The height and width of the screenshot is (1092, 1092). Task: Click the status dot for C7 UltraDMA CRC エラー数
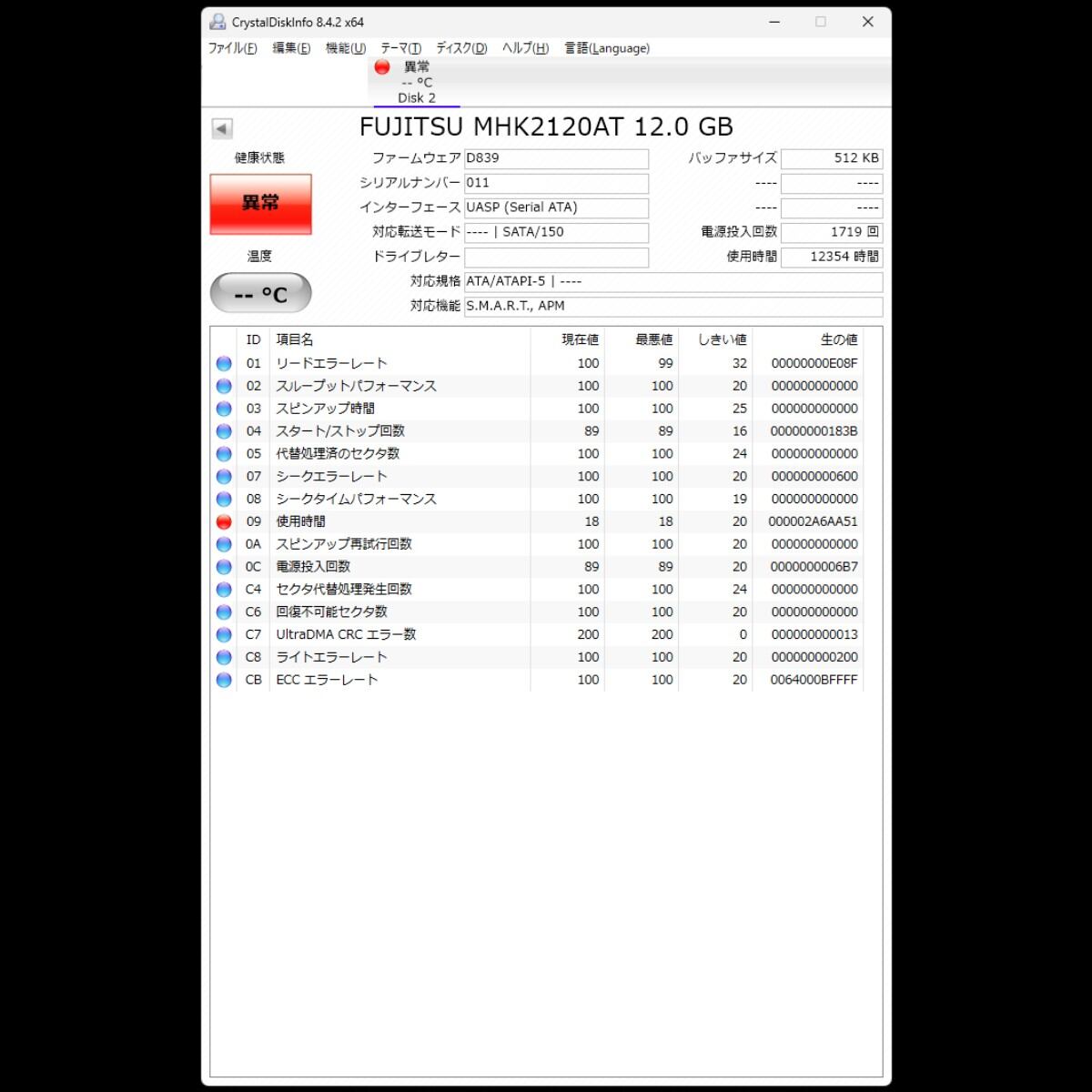tap(224, 635)
